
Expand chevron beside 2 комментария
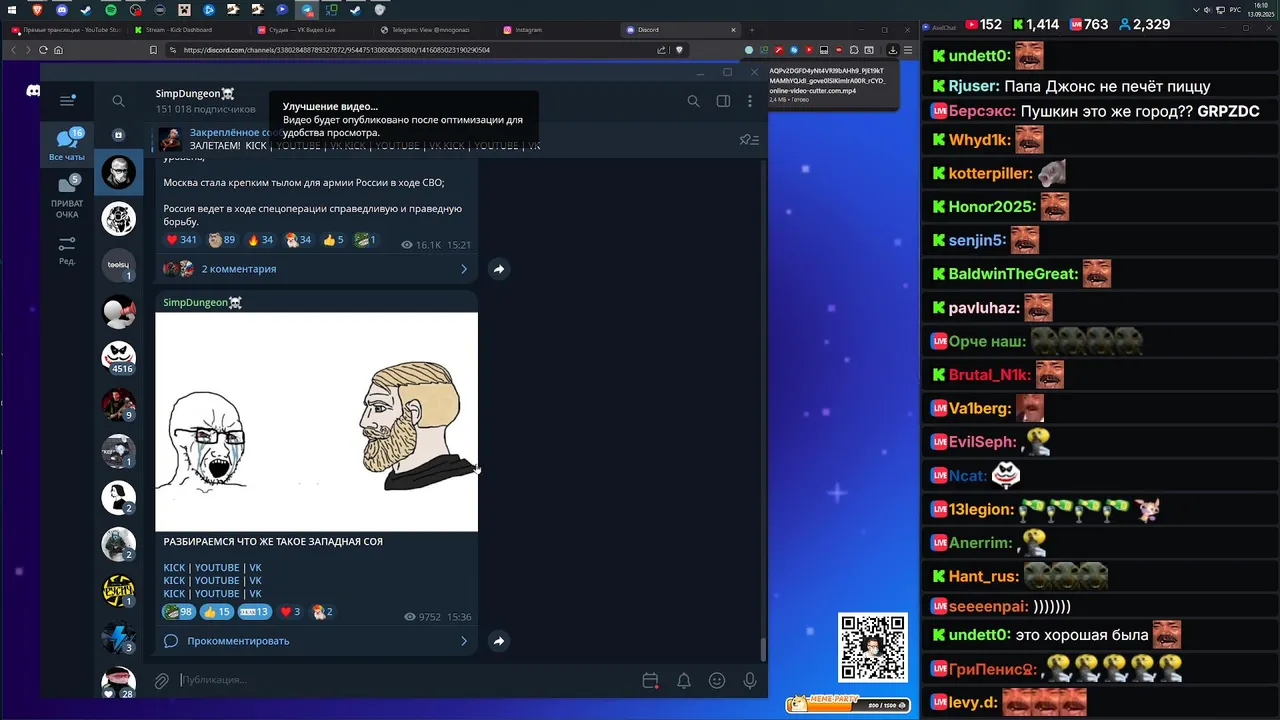click(464, 269)
